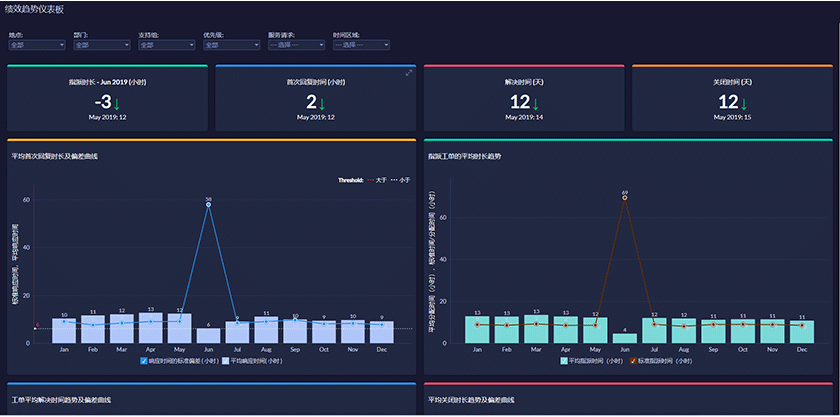Click the 58 peak point in June
This screenshot has height=417, width=840.
click(x=208, y=205)
